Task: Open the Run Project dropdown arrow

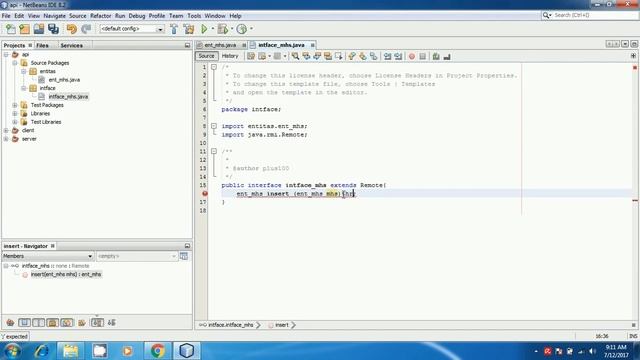Action: pyautogui.click(x=212, y=29)
